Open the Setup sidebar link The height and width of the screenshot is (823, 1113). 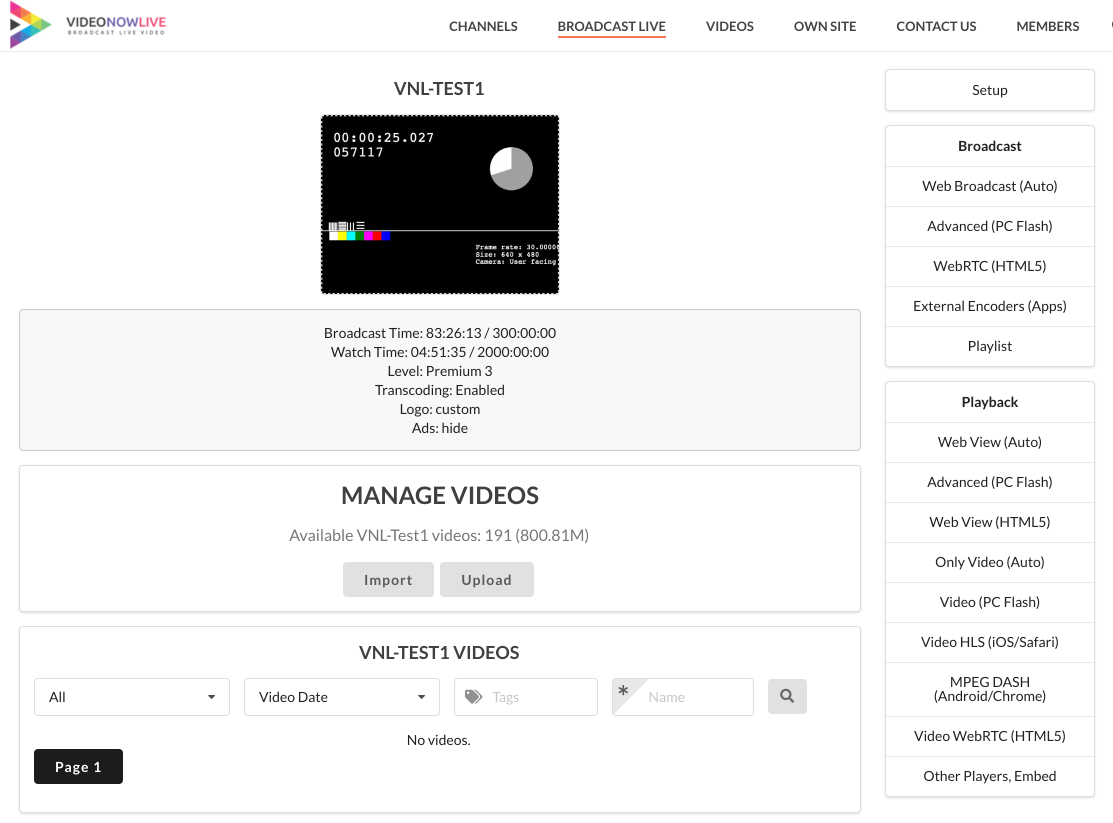989,90
